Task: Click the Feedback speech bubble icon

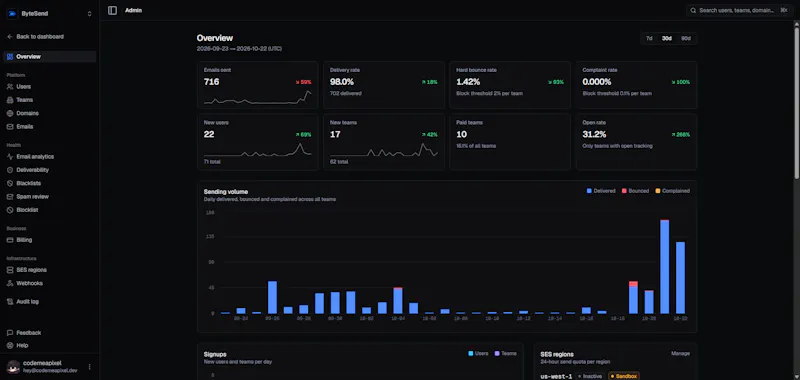Action: (10, 333)
